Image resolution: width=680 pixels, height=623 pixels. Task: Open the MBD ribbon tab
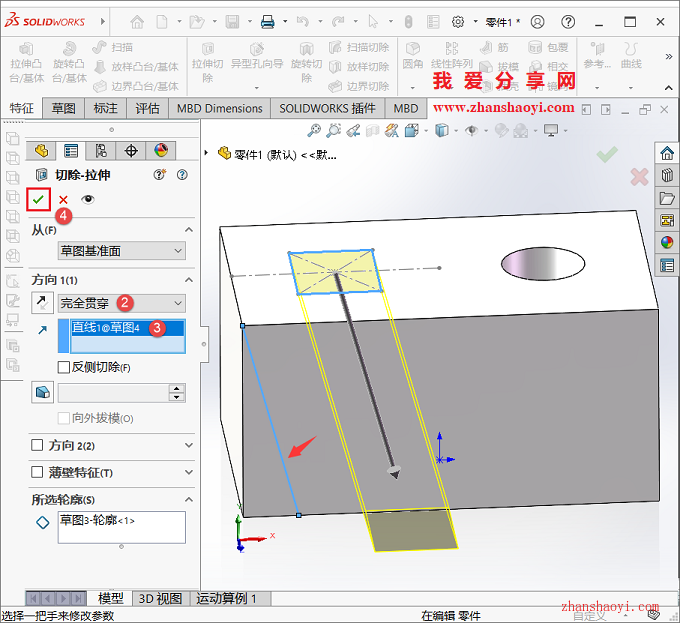tap(405, 108)
